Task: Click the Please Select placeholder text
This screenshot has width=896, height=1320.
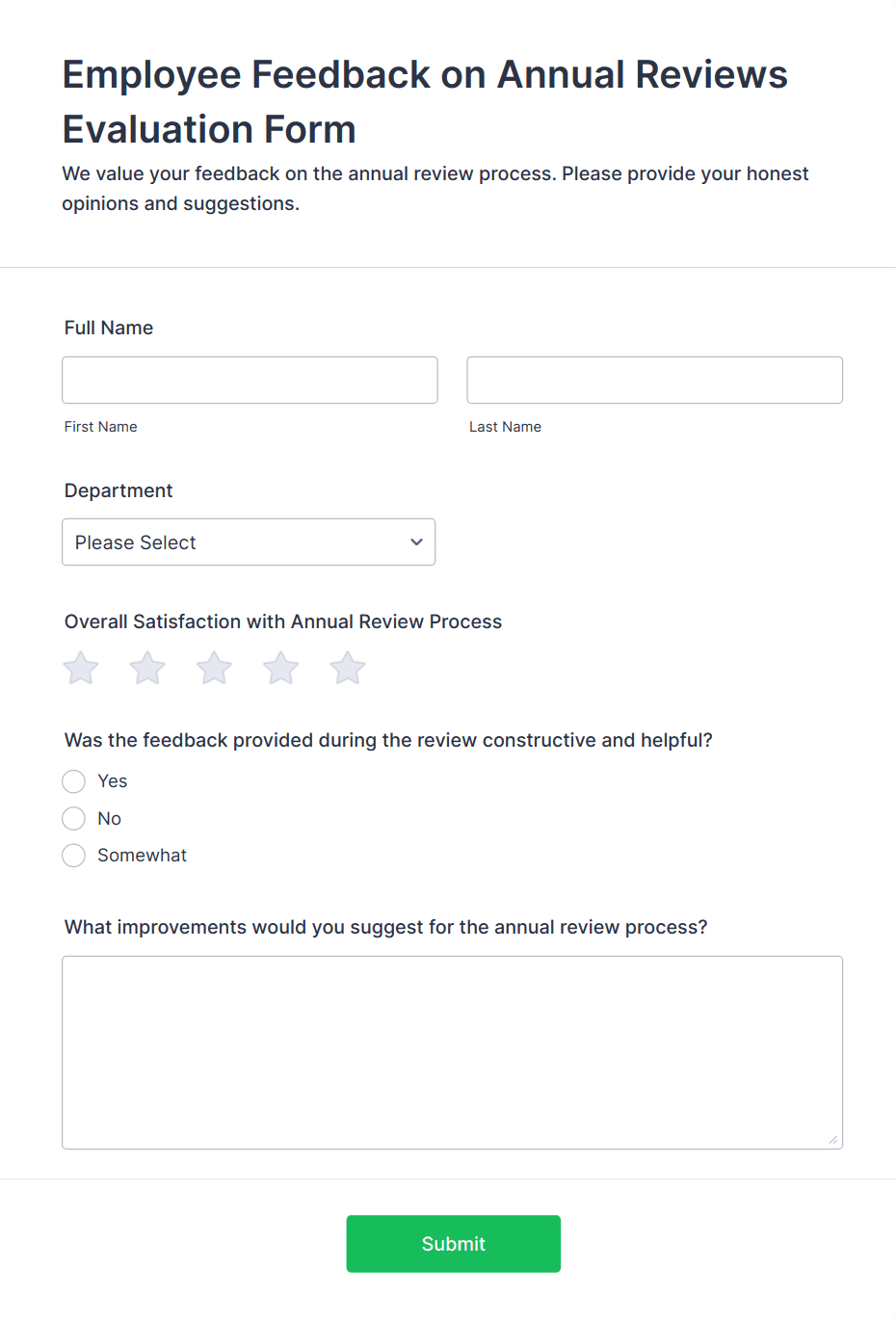Action: [x=135, y=541]
